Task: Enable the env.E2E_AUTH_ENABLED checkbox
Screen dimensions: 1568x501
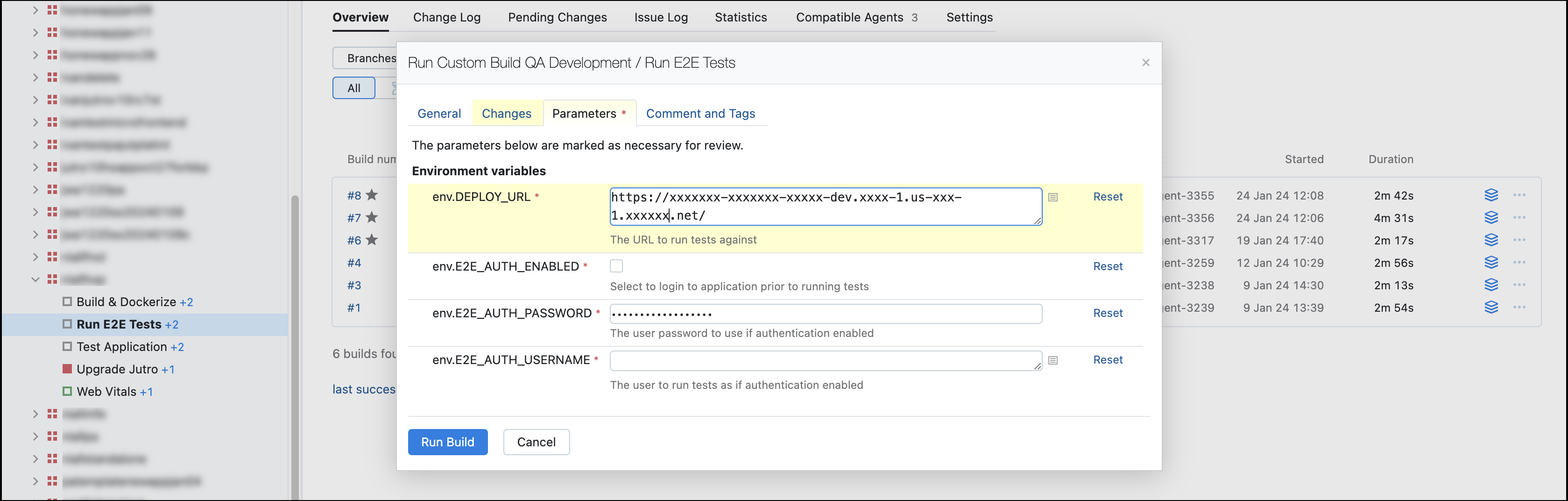Action: coord(616,266)
